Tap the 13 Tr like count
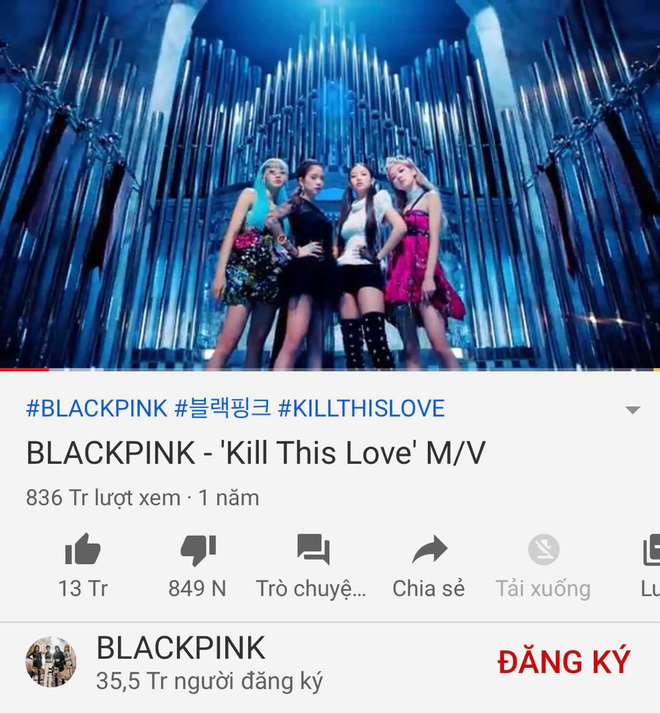 (83, 588)
